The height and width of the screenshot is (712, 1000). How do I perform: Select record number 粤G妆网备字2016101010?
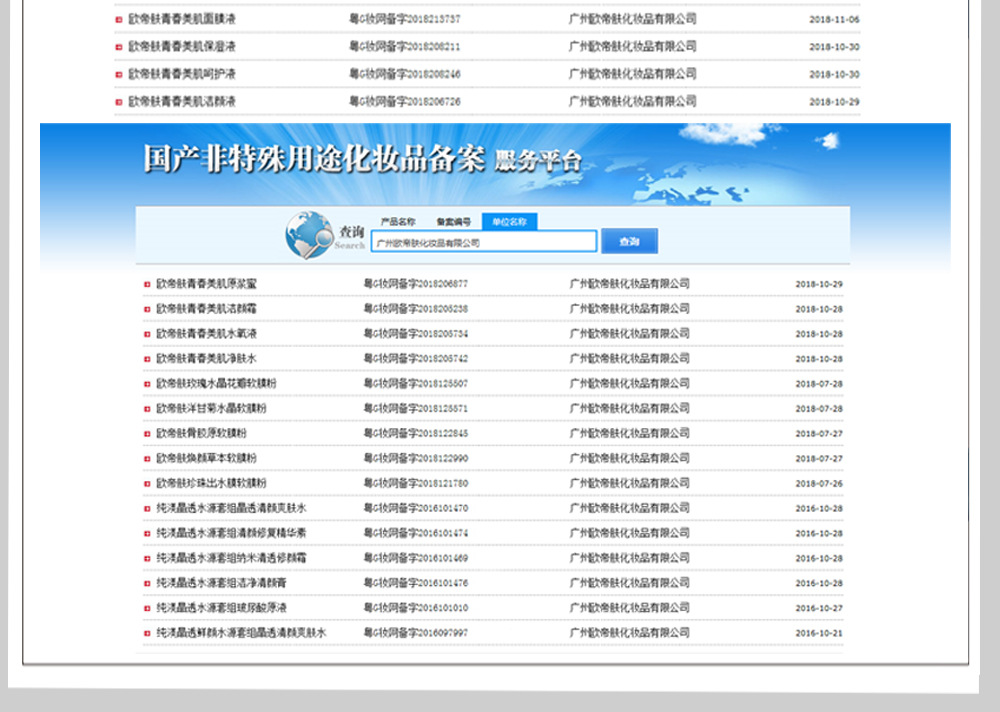(416, 607)
